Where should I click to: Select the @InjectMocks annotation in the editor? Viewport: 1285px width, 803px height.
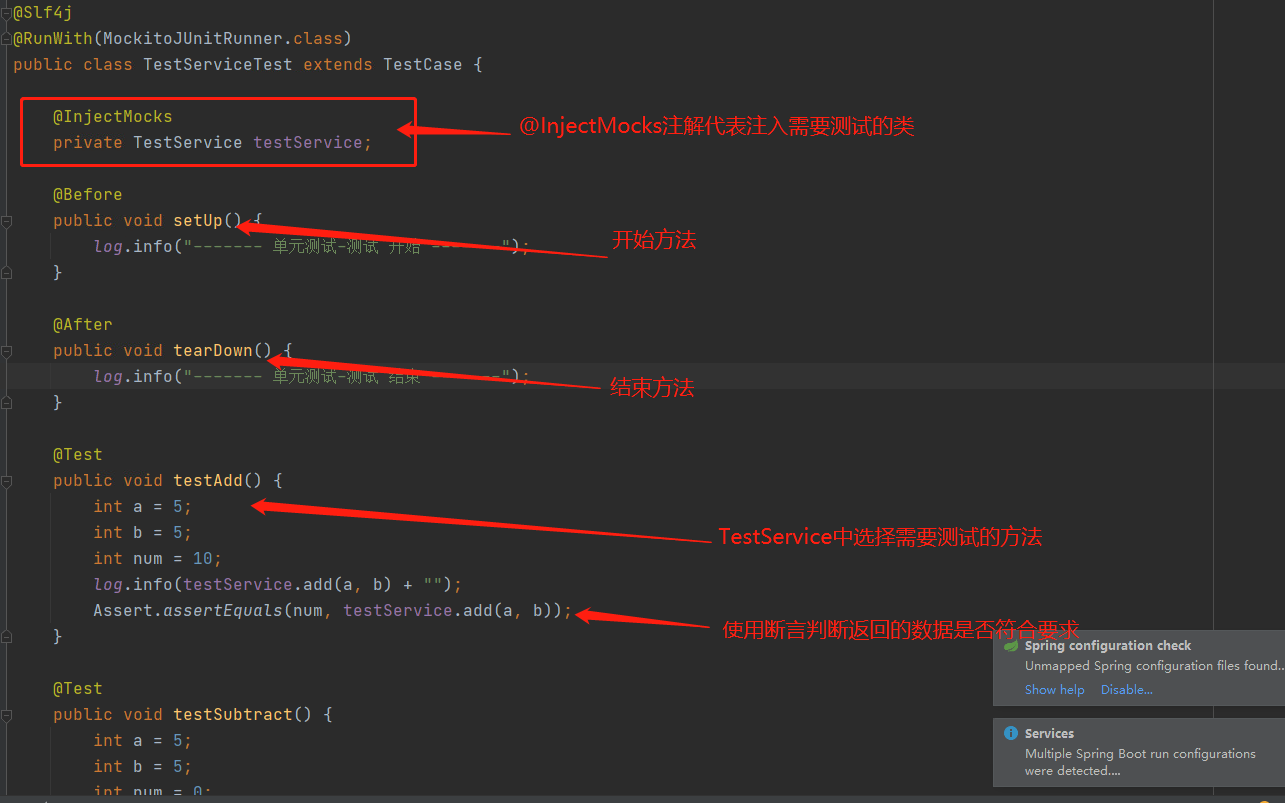tap(112, 116)
